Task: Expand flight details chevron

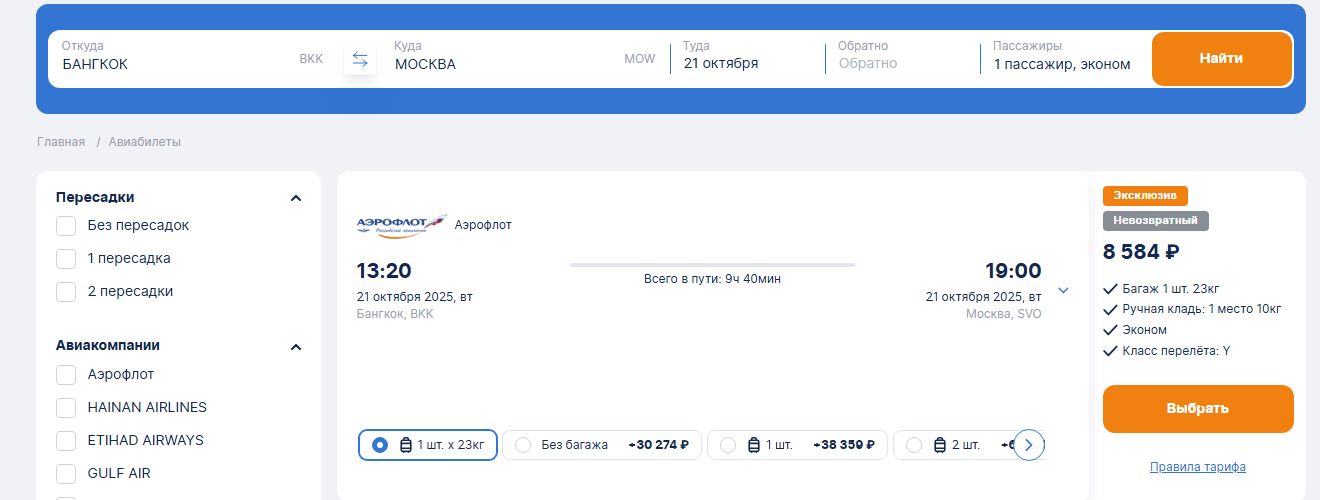Action: [x=1063, y=291]
